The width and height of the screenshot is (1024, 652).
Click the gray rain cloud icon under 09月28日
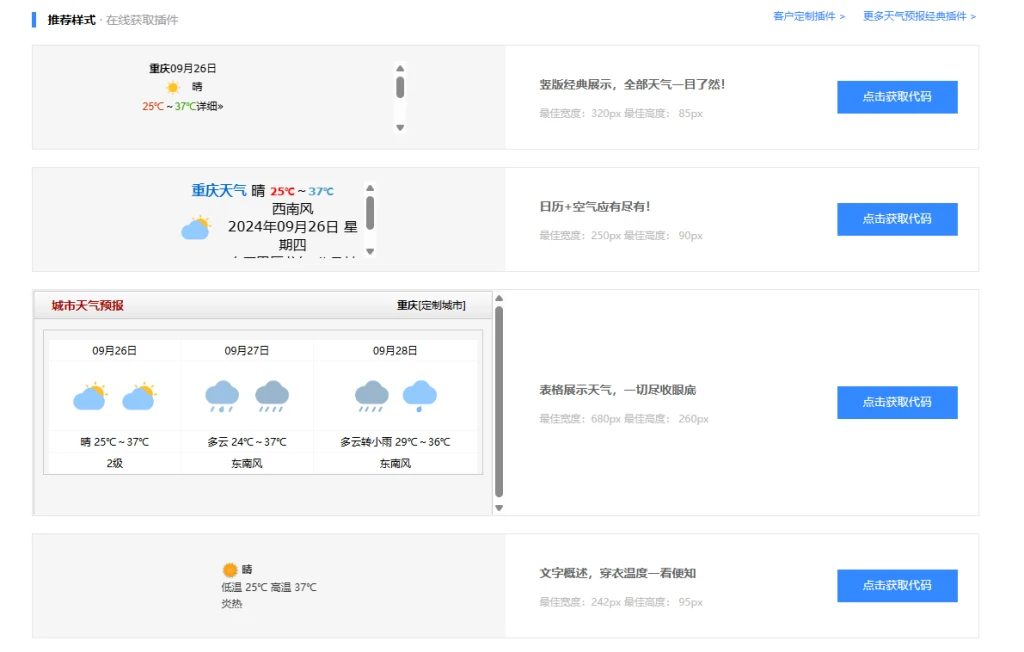point(372,396)
